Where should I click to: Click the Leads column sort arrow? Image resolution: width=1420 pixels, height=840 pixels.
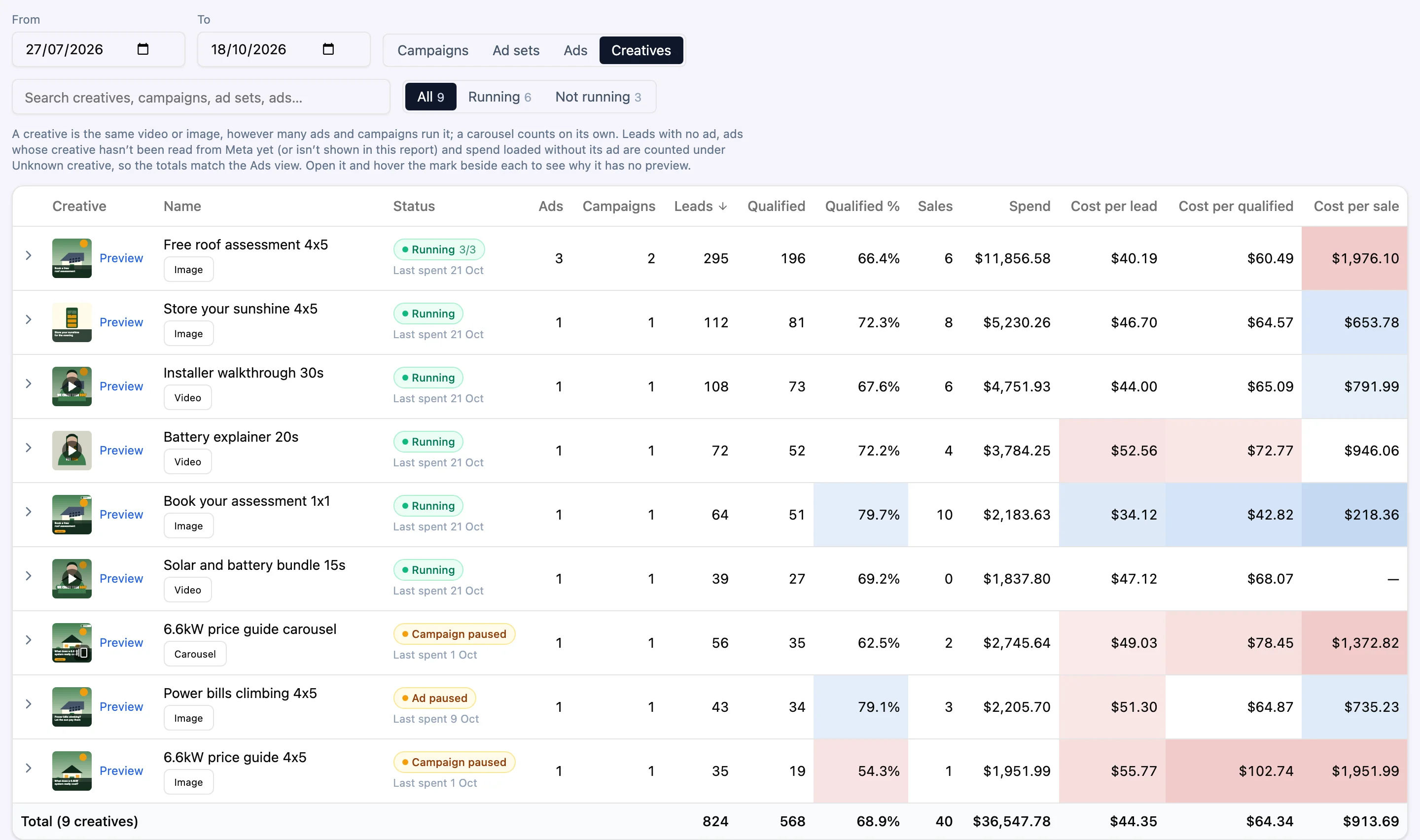click(723, 207)
